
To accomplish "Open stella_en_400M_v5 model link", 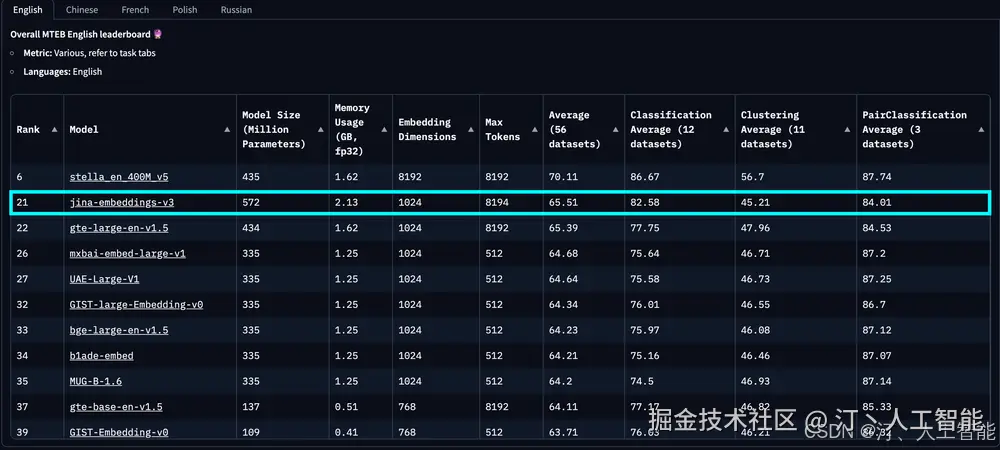I will [119, 177].
